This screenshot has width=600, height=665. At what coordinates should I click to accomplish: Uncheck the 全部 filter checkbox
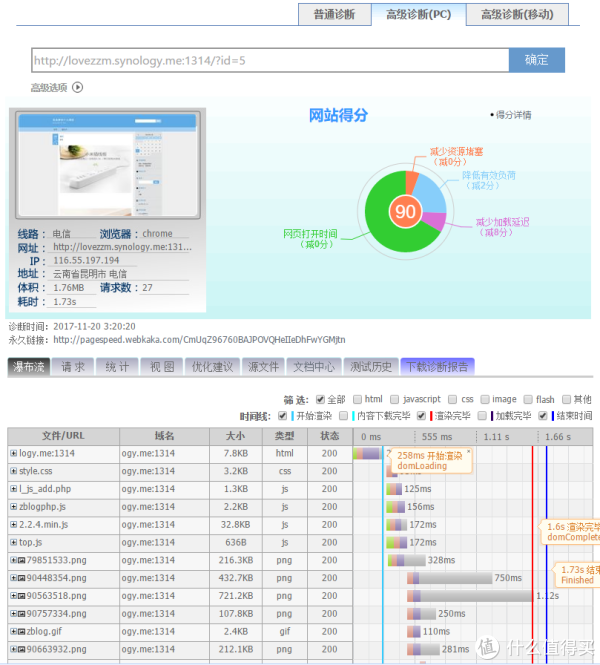click(321, 399)
